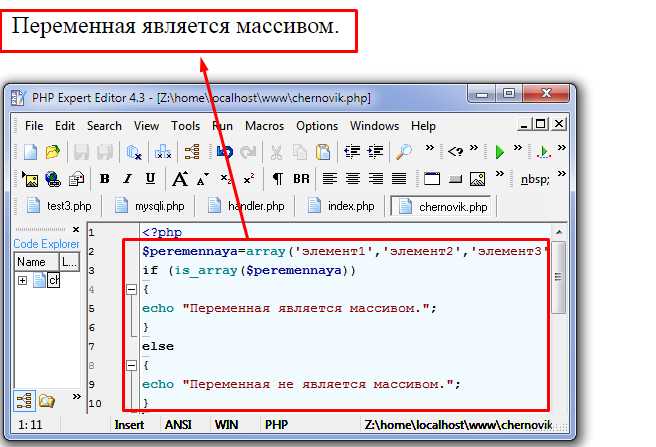Expand the chevron at the bottom of Code Explorer
This screenshot has width=656, height=447.
click(x=77, y=396)
